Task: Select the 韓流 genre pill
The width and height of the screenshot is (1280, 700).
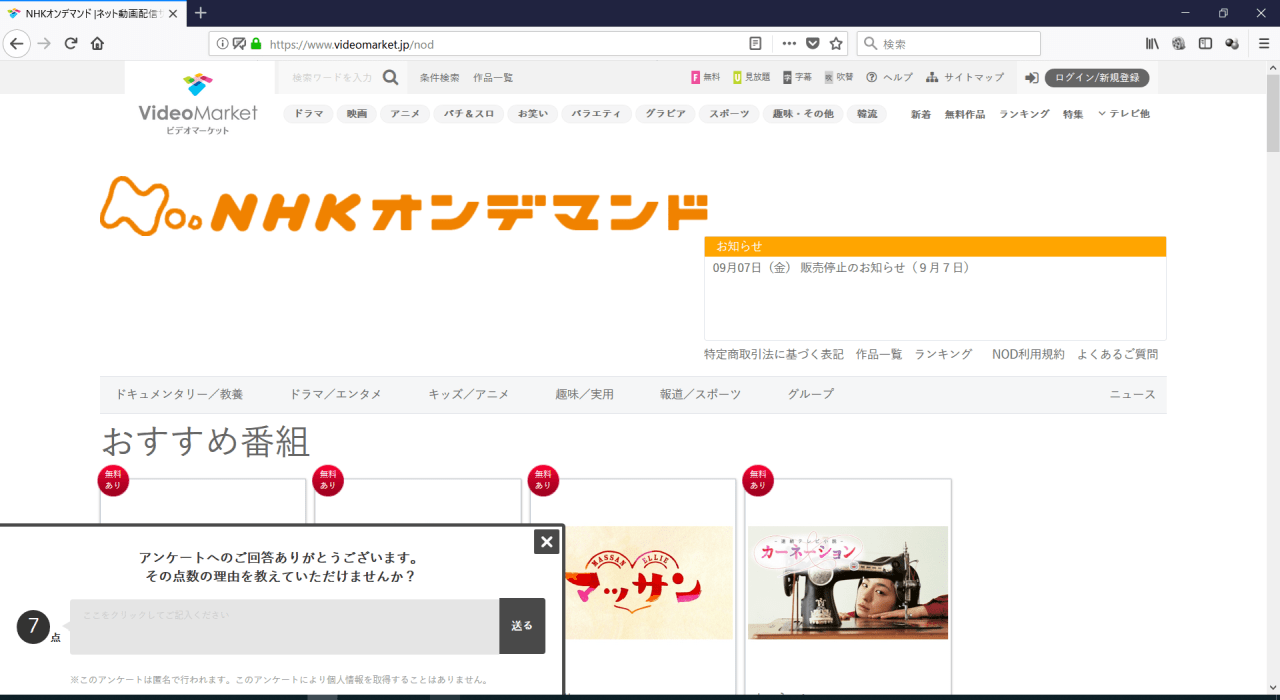Action: [x=866, y=114]
